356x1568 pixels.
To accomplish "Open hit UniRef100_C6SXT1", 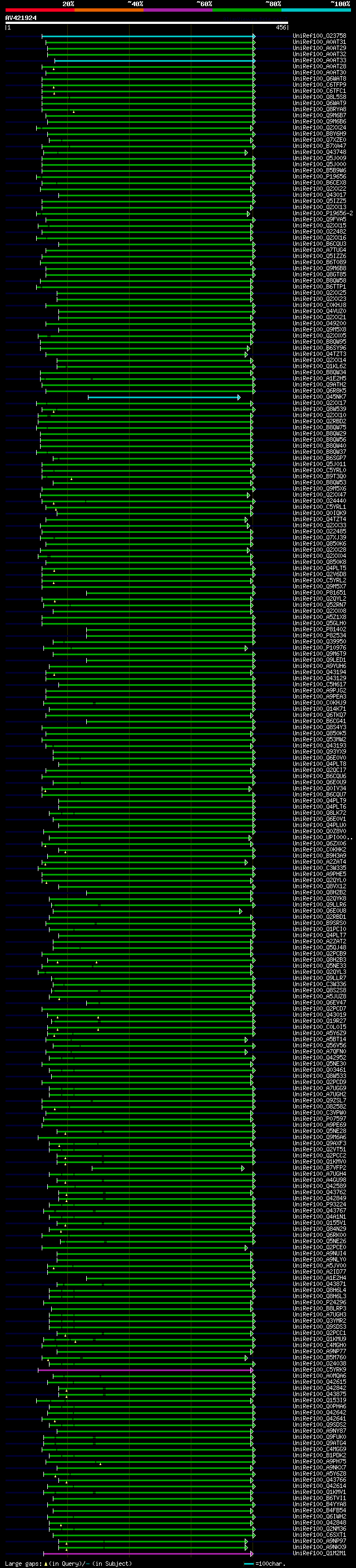I will click(x=319, y=1535).
